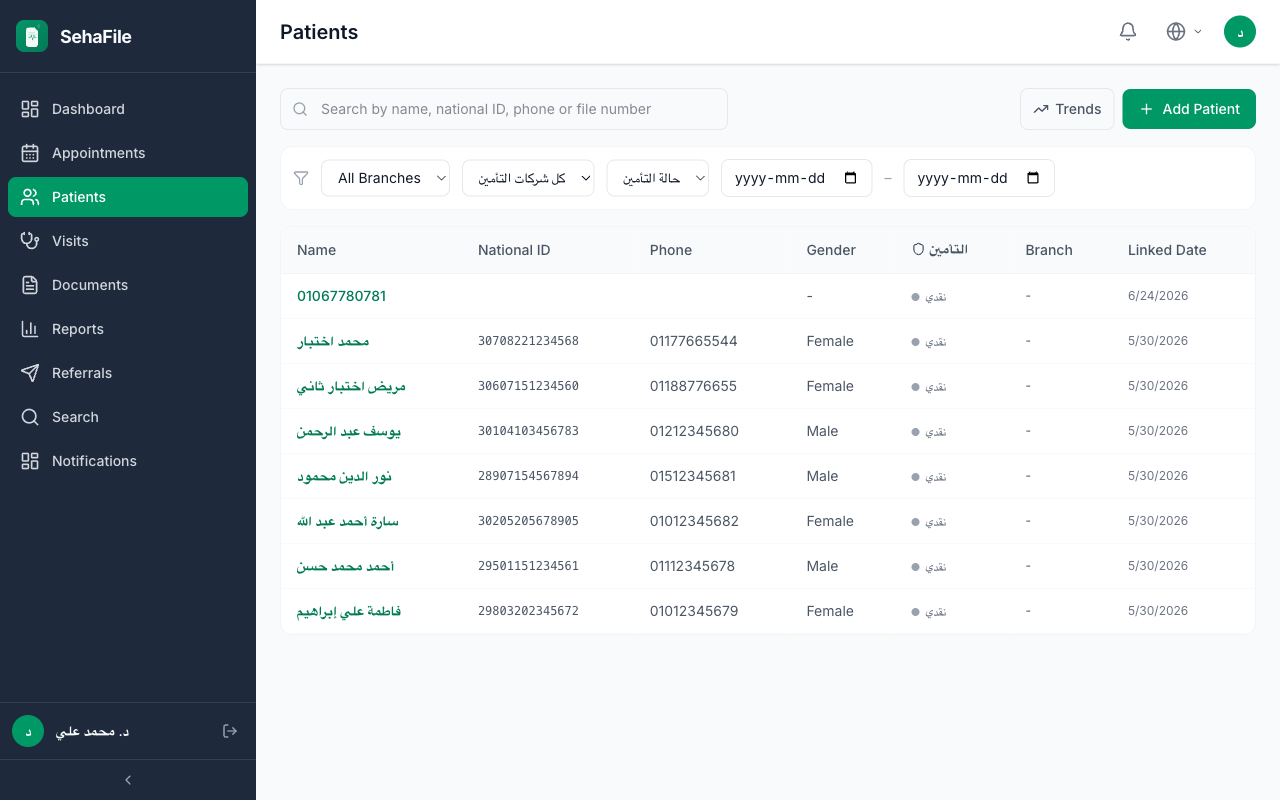
Task: Focus the patient search input field
Action: tap(504, 109)
